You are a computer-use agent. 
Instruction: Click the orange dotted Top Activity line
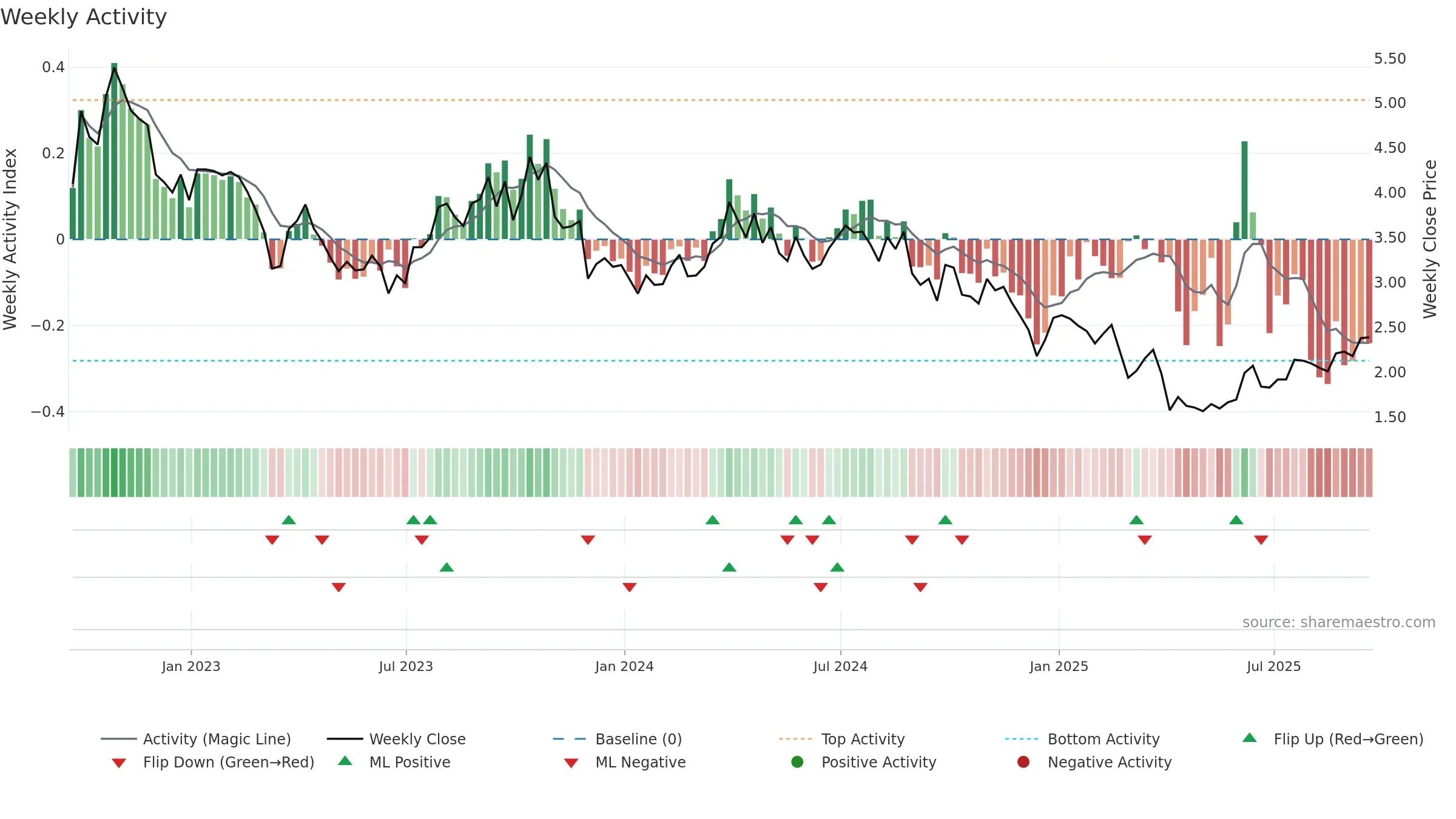[721, 100]
